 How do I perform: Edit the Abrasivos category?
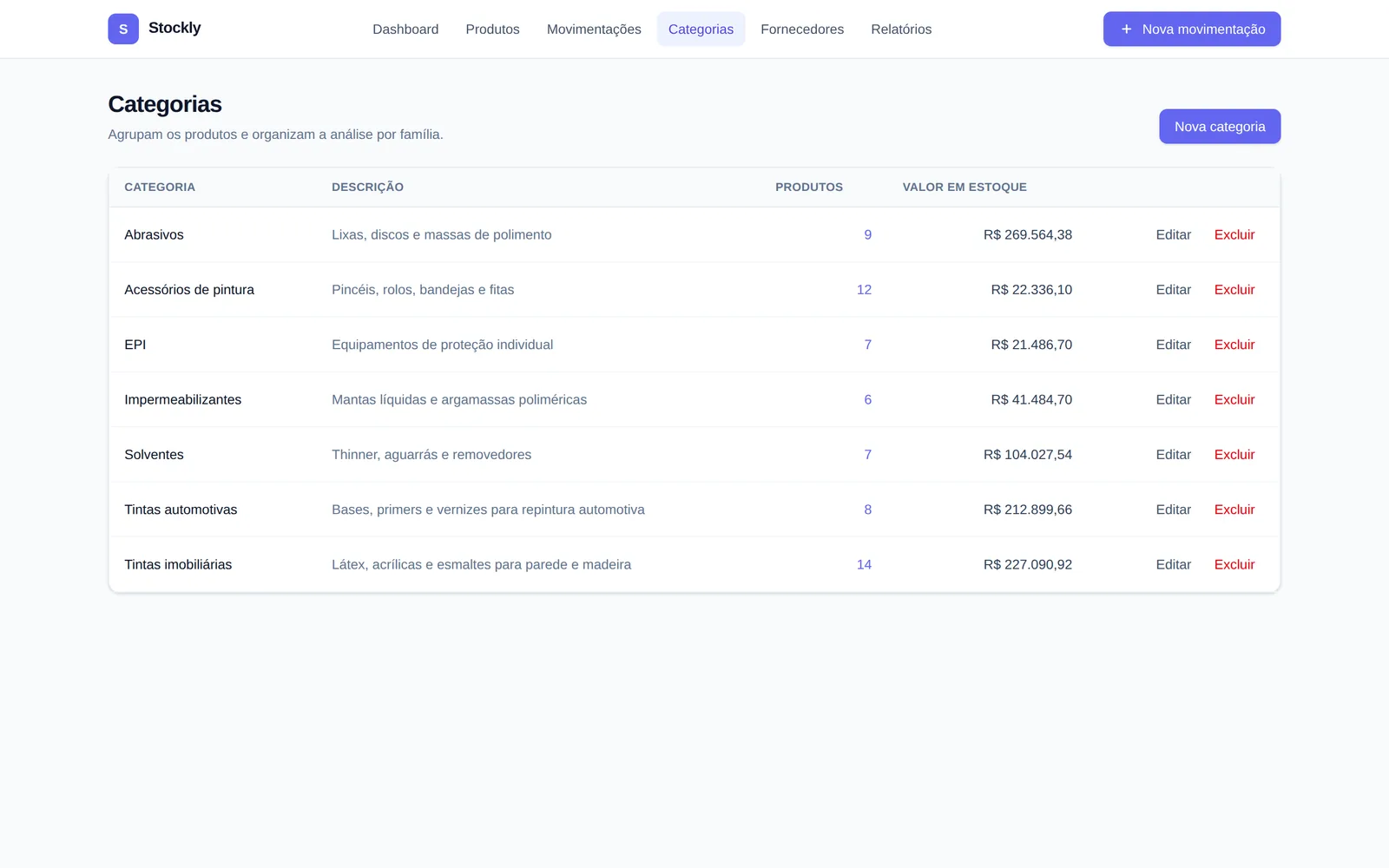1173,234
